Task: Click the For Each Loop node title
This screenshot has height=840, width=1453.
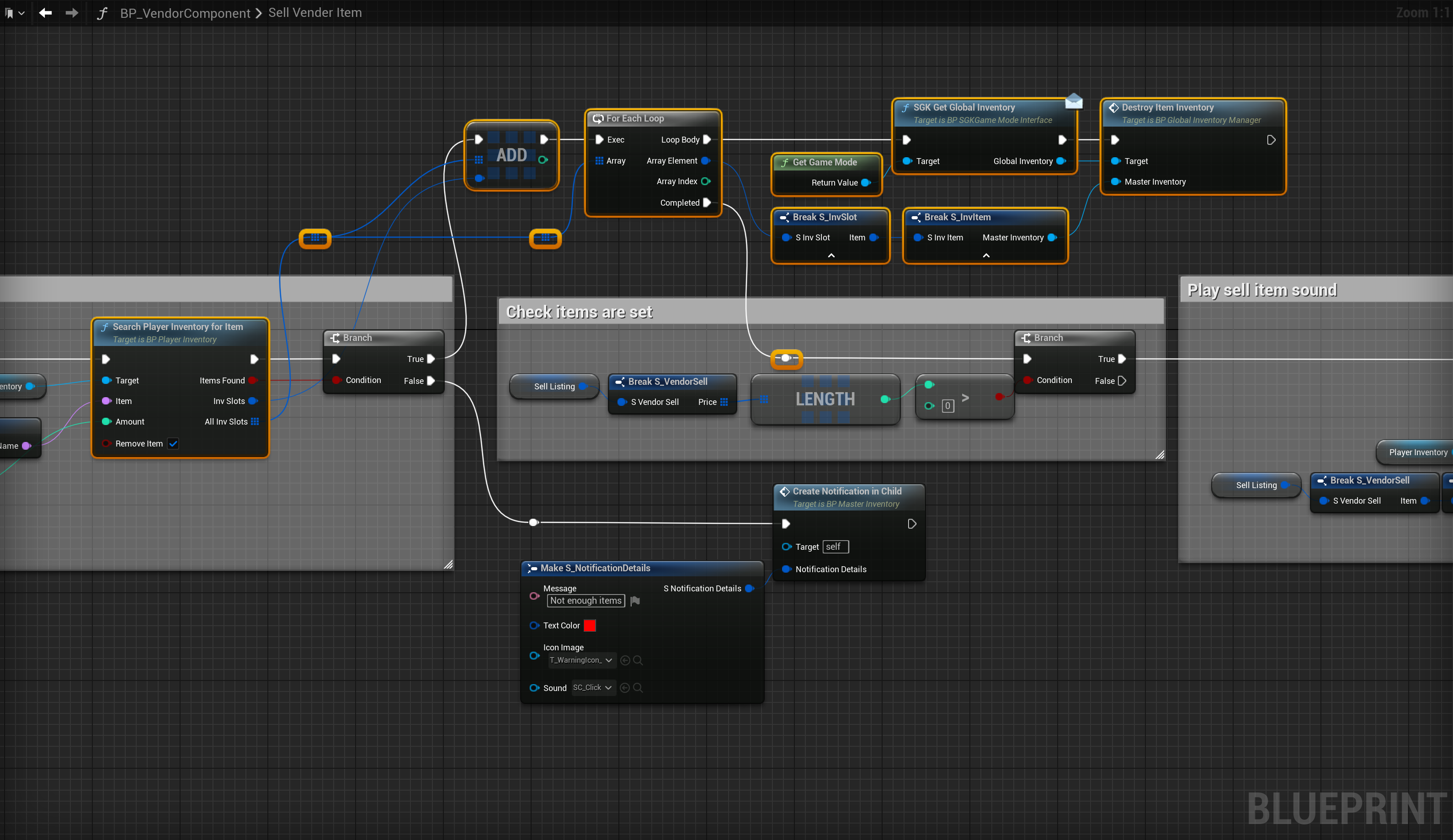Action: point(635,118)
